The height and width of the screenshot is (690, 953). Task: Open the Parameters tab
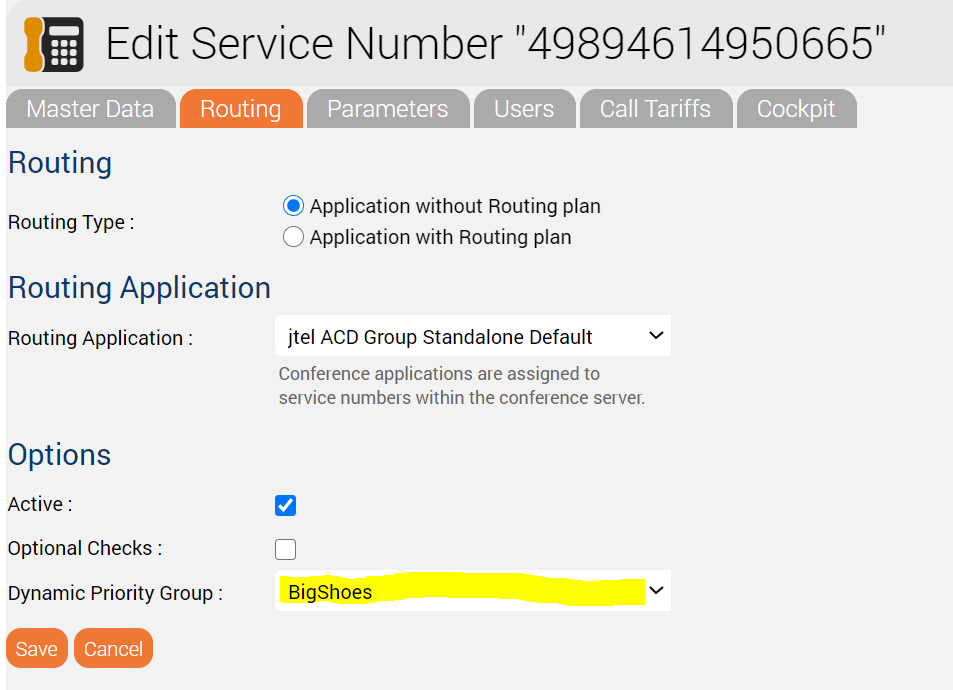[388, 109]
